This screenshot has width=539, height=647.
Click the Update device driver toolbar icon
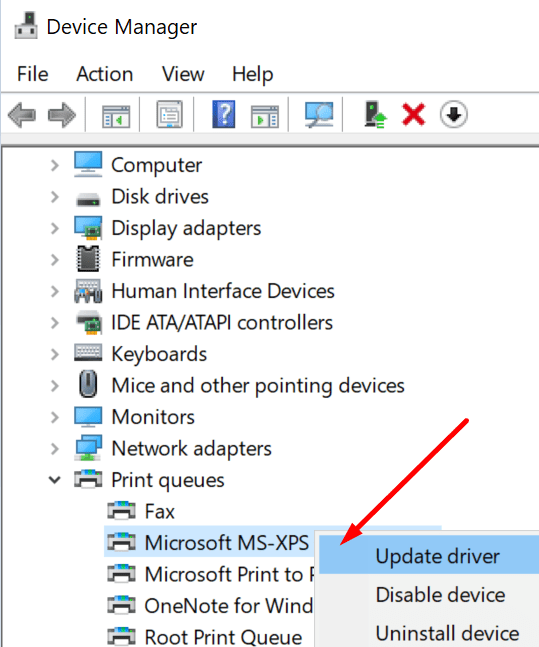(x=375, y=115)
